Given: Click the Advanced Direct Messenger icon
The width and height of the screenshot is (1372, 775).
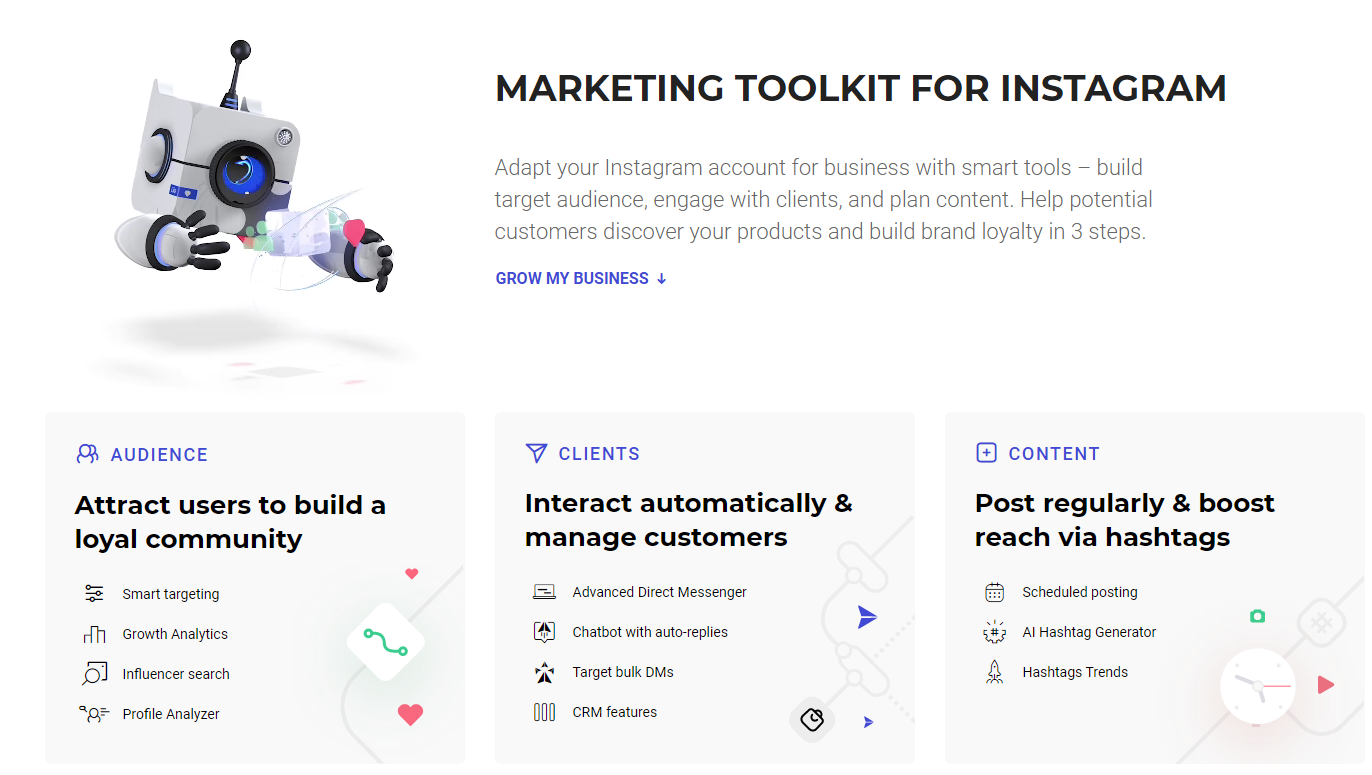Looking at the screenshot, I should click(544, 591).
